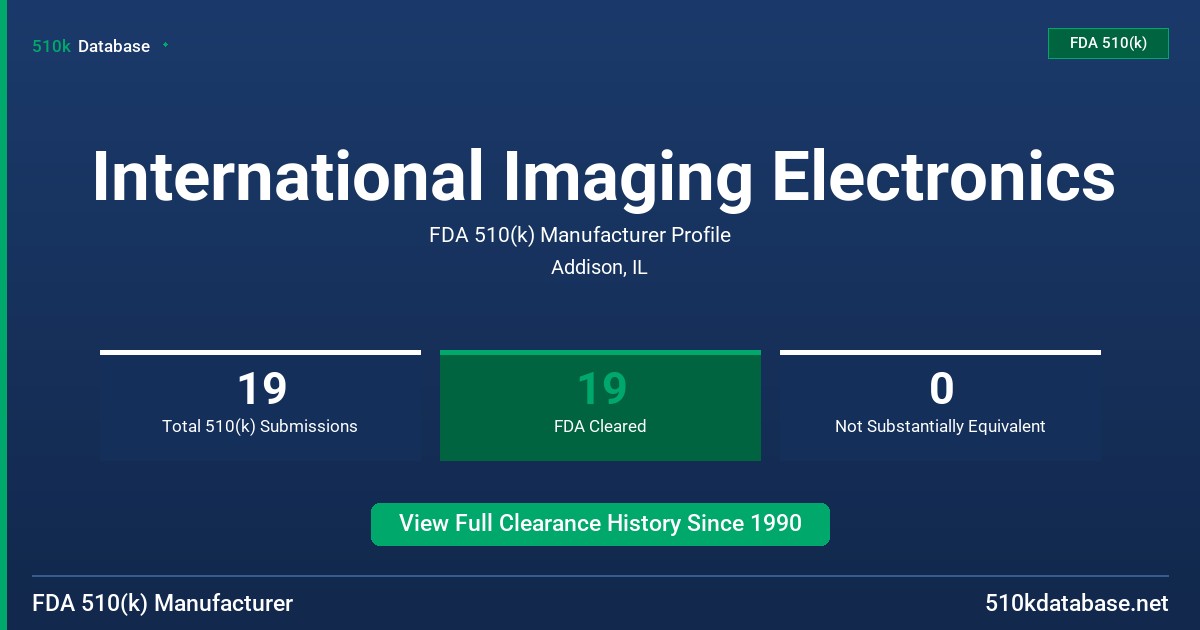Screen dimensions: 1200x630
Task: View Full Clearance History Since 1990
Action: click(x=600, y=524)
